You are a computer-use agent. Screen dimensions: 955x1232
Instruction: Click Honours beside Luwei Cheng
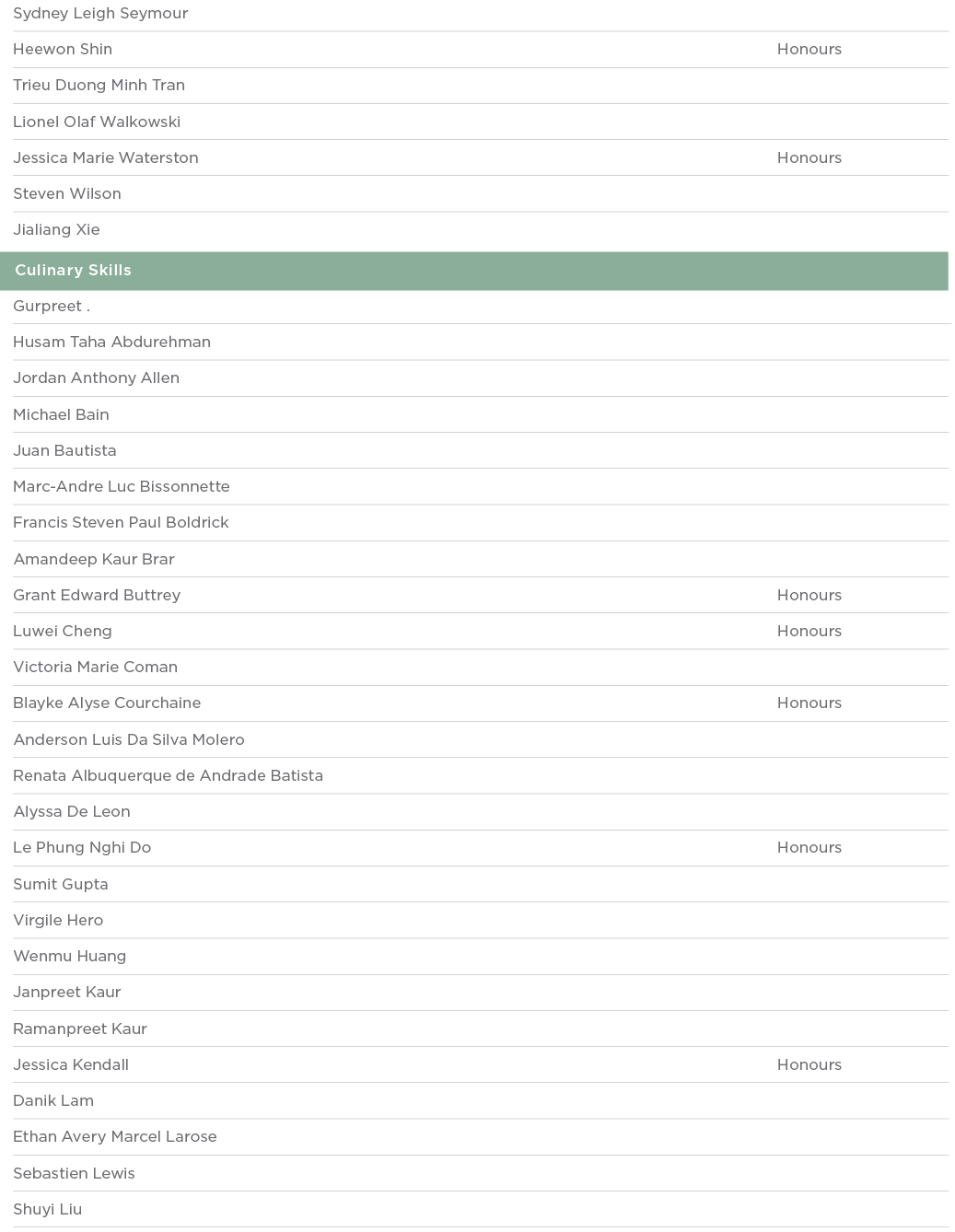(809, 632)
